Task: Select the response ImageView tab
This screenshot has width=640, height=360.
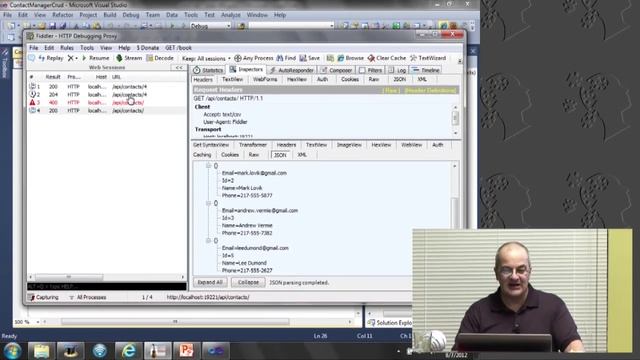Action: coord(349,145)
